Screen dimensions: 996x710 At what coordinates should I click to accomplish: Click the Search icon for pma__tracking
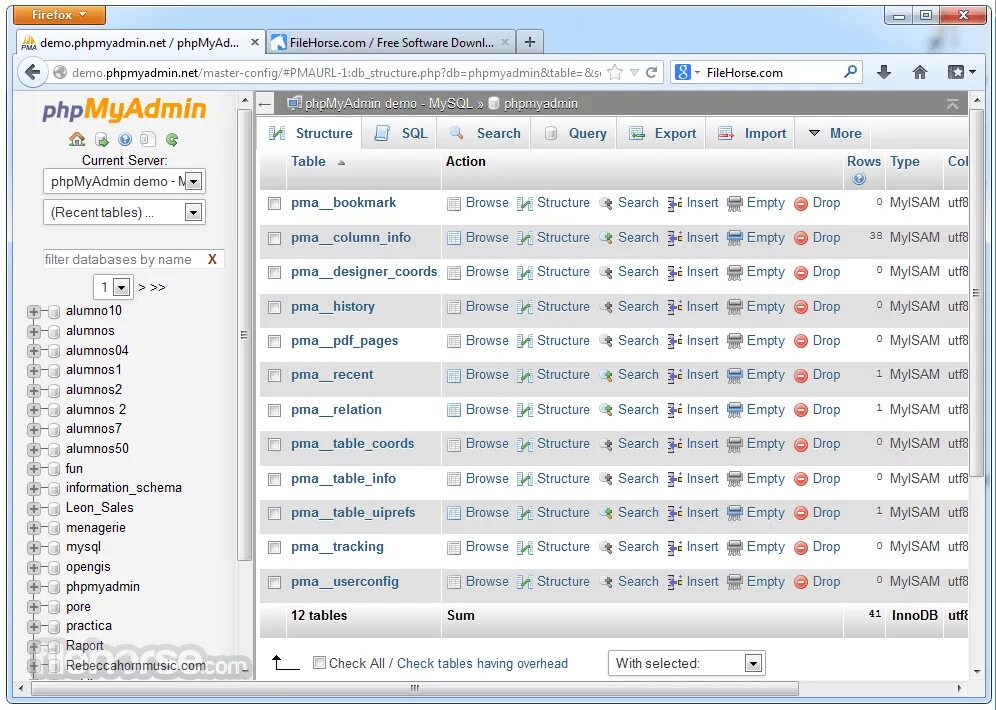606,547
